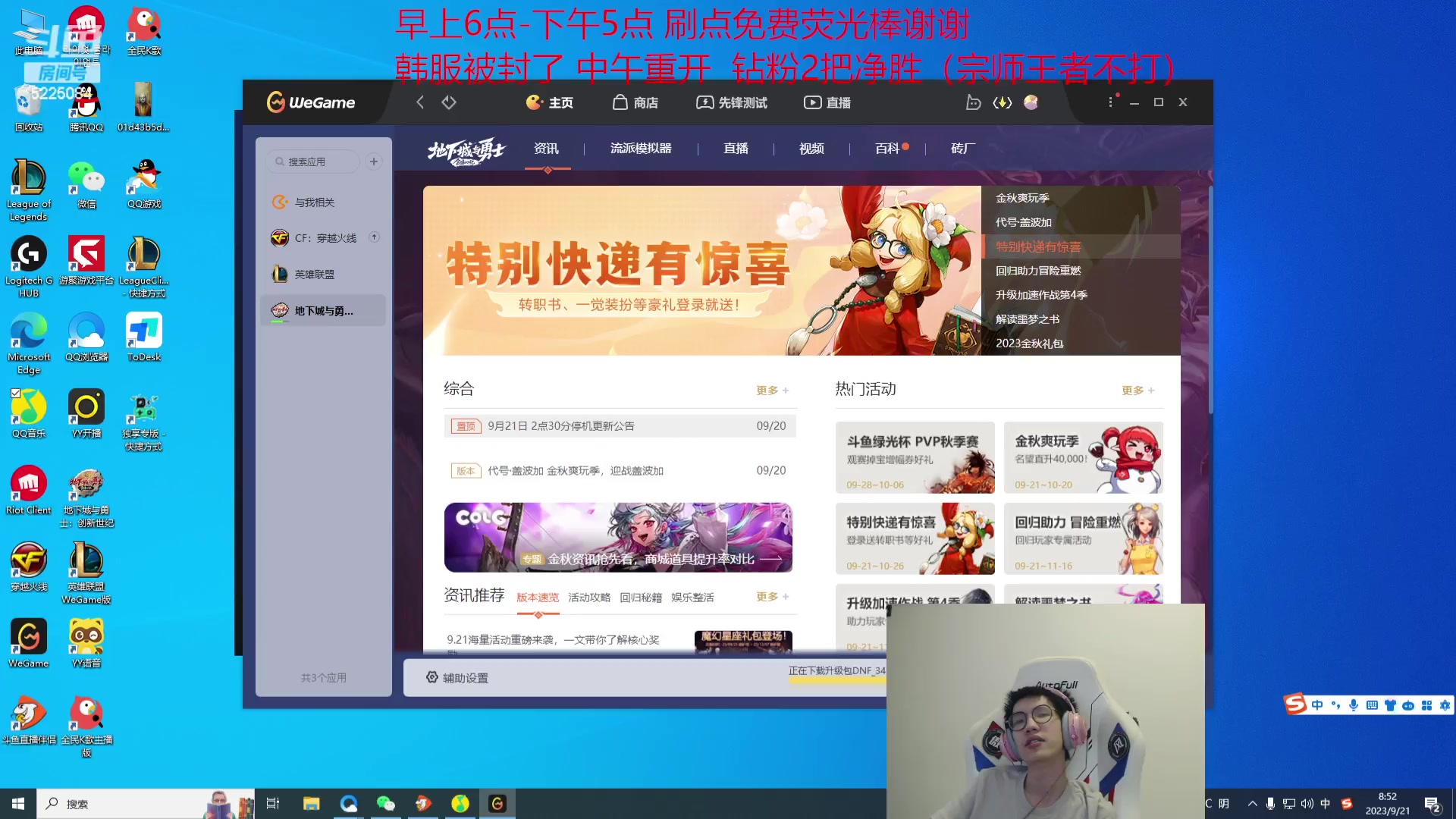1456x819 pixels.
Task: Click the download manager icon near the avatar
Action: tap(1003, 102)
